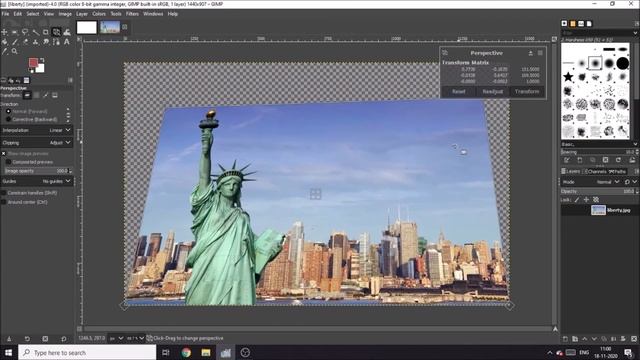Viewport: 640px width, 360px height.
Task: Select the Perspective transform tool
Action: click(x=56, y=32)
